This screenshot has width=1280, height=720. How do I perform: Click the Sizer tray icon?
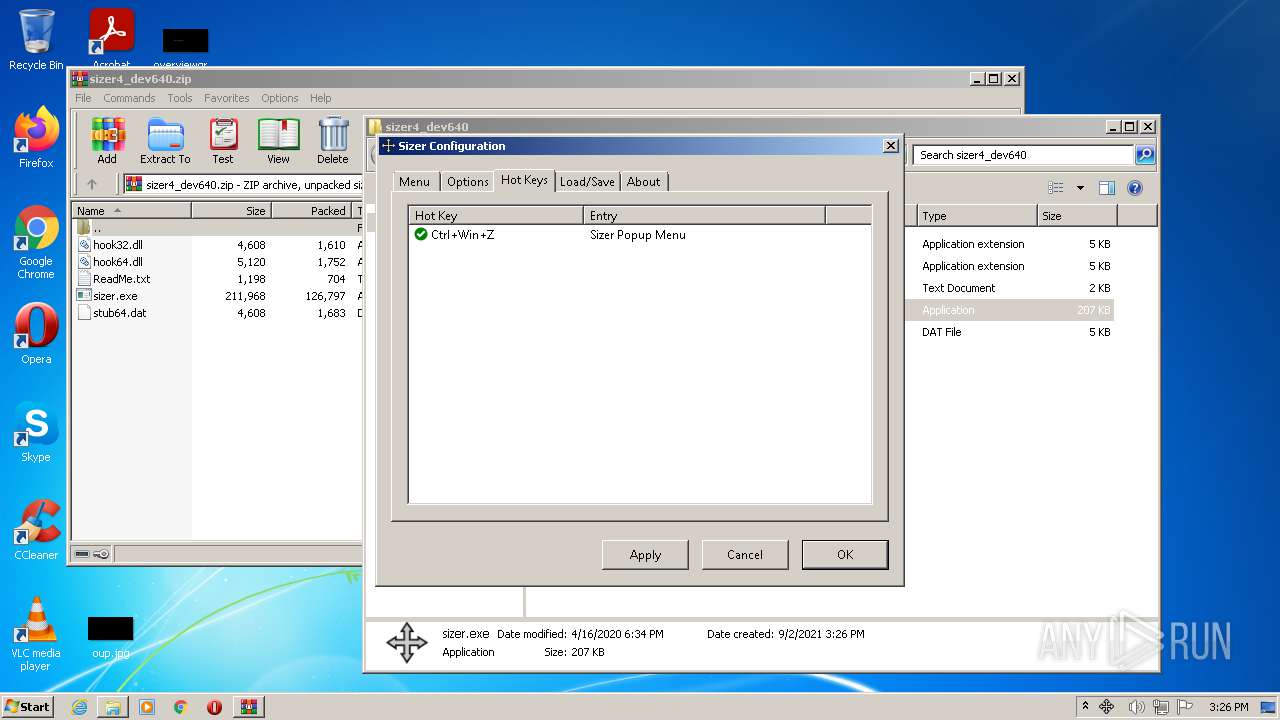tap(1107, 707)
